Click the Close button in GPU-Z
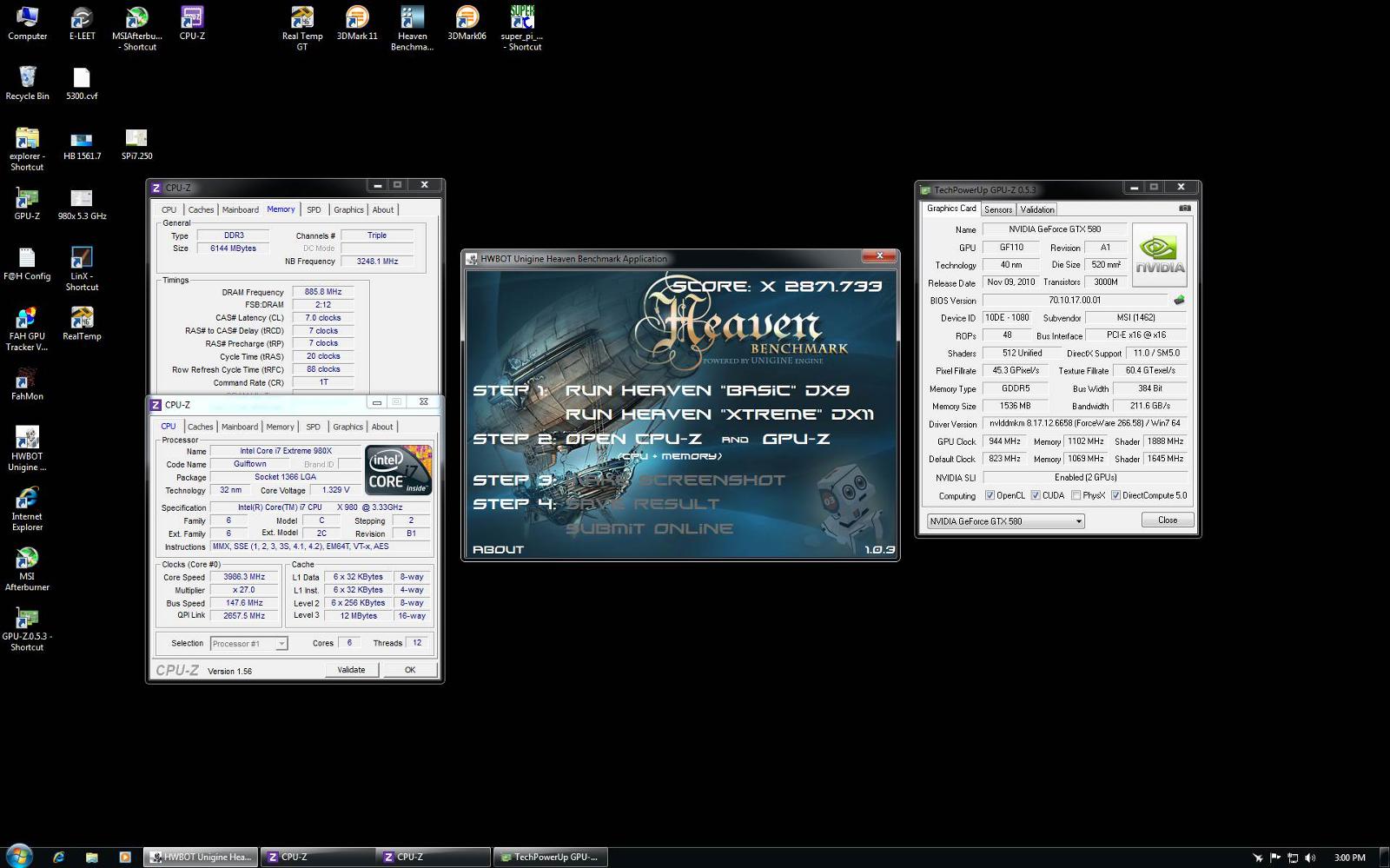 point(1168,520)
